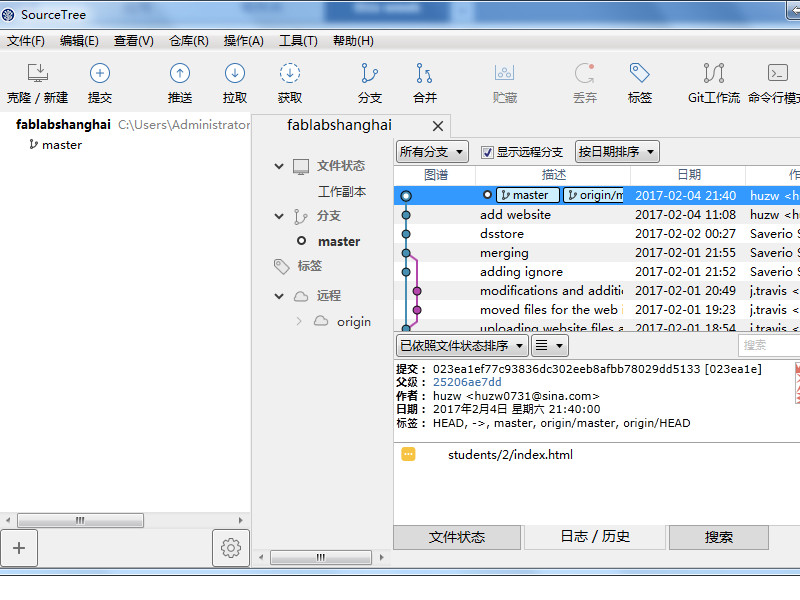Click the bookmarks panel horizontal scrollbar thumb

80,520
